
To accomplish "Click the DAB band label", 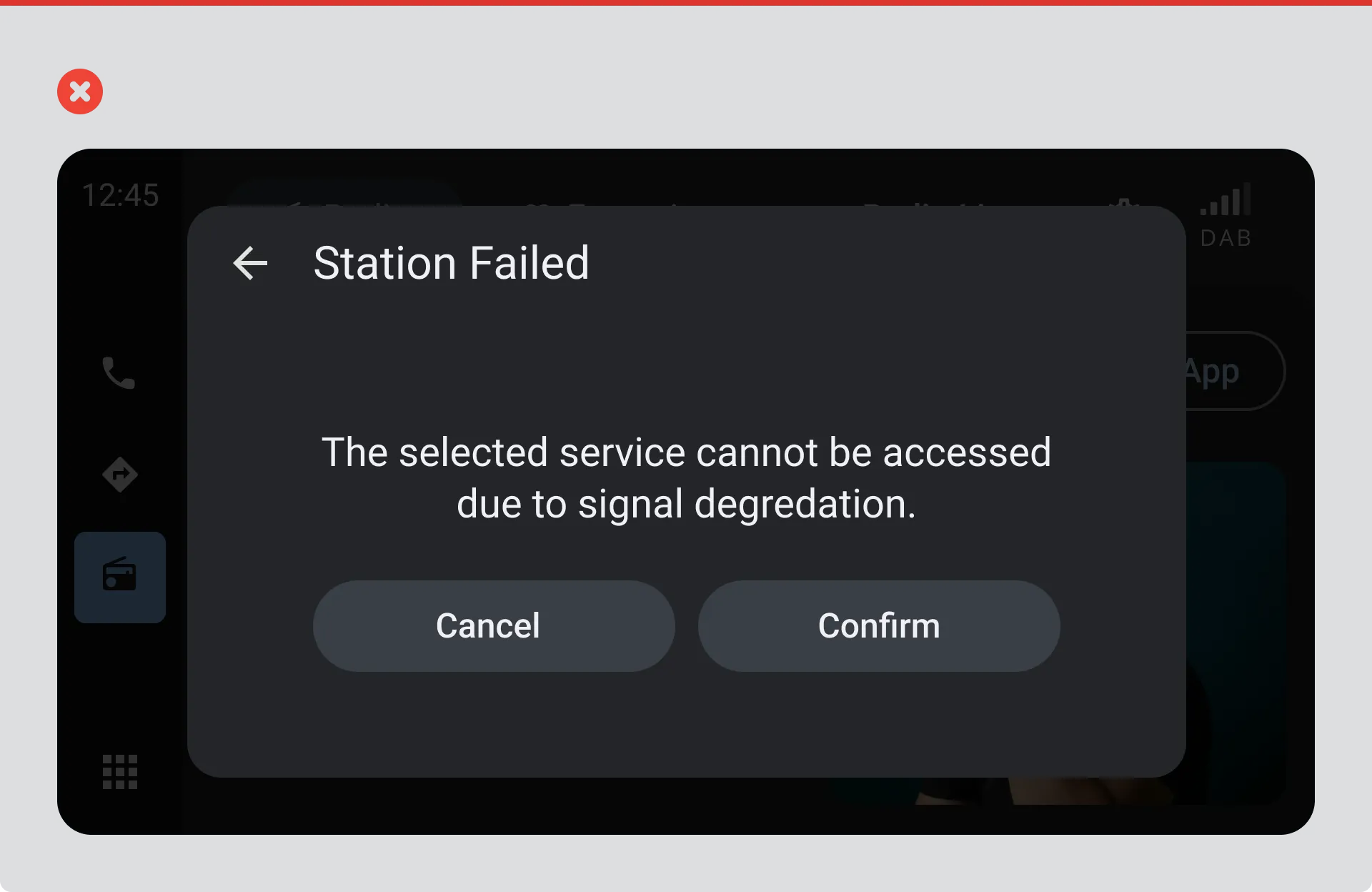I will (1226, 238).
